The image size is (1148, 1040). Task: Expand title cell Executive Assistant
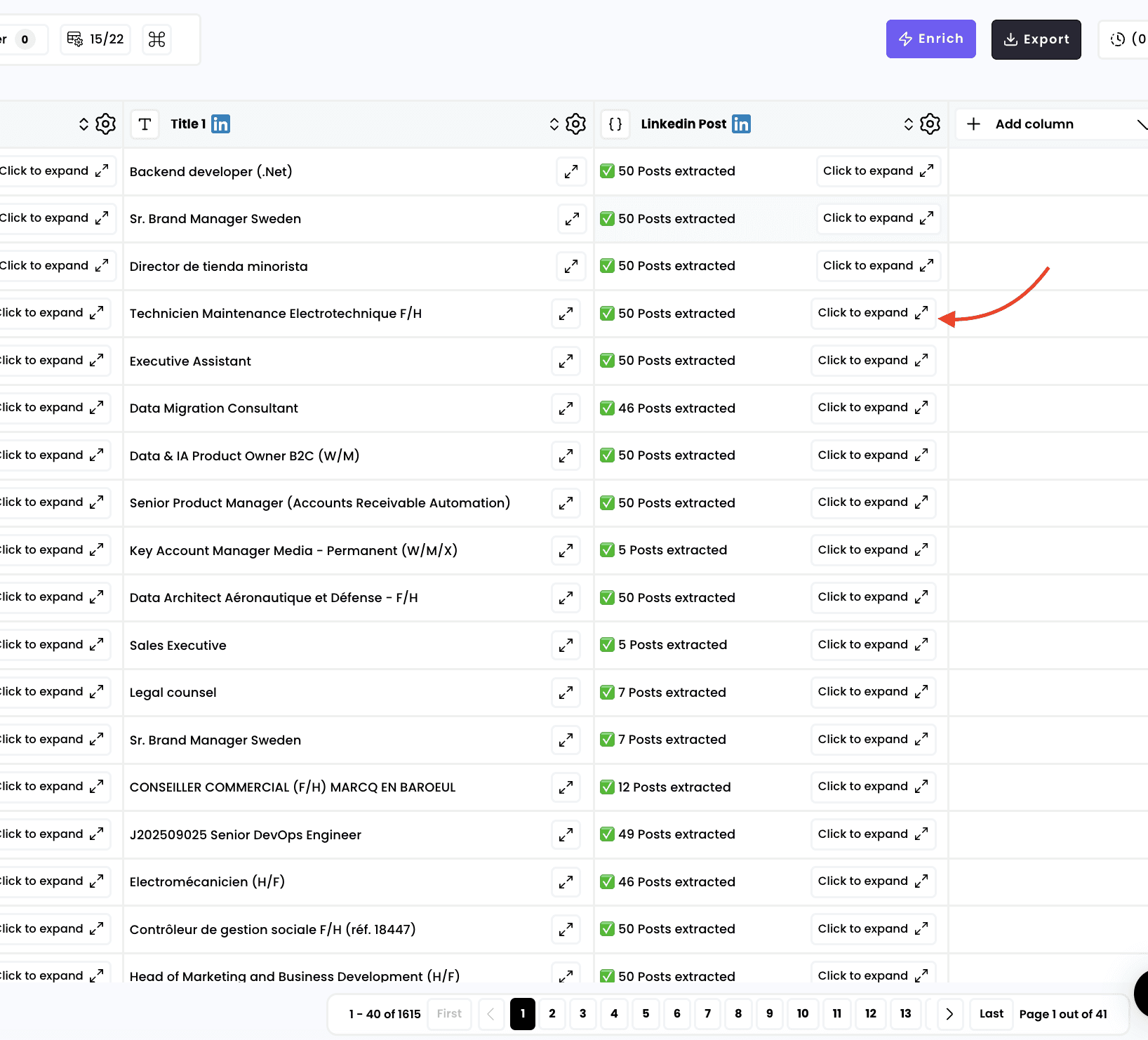point(566,361)
